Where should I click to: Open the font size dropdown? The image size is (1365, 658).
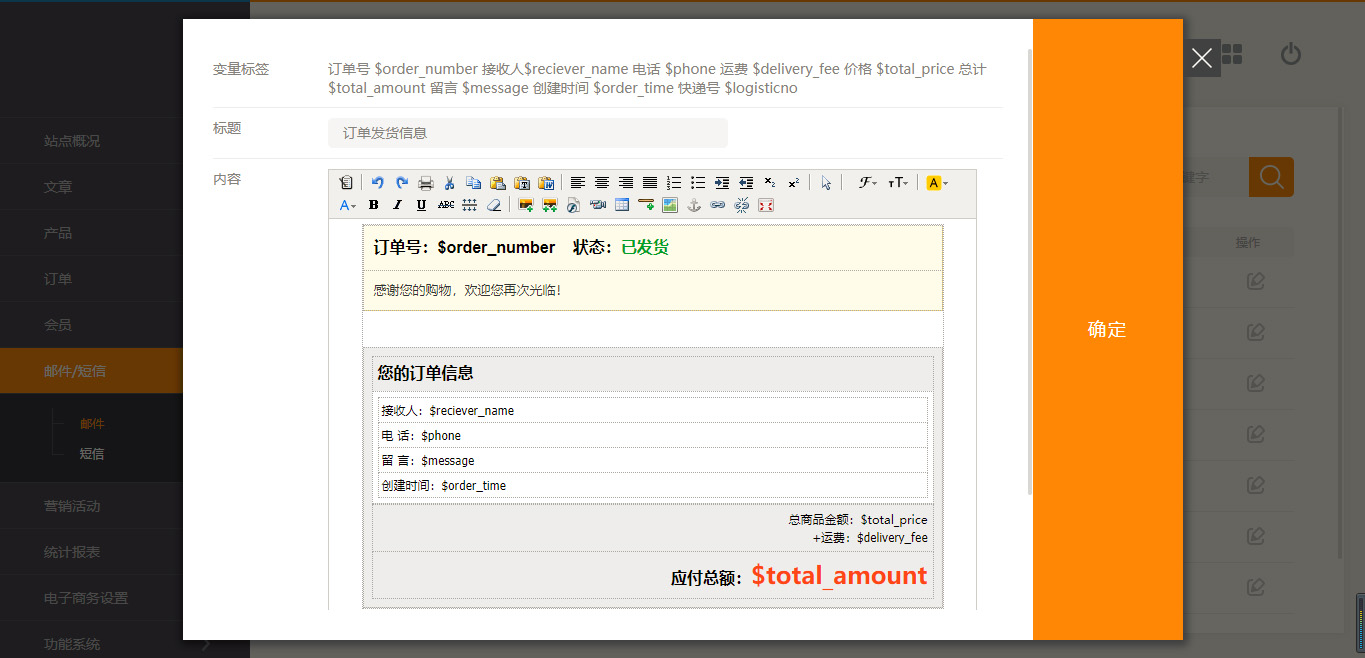tap(897, 183)
